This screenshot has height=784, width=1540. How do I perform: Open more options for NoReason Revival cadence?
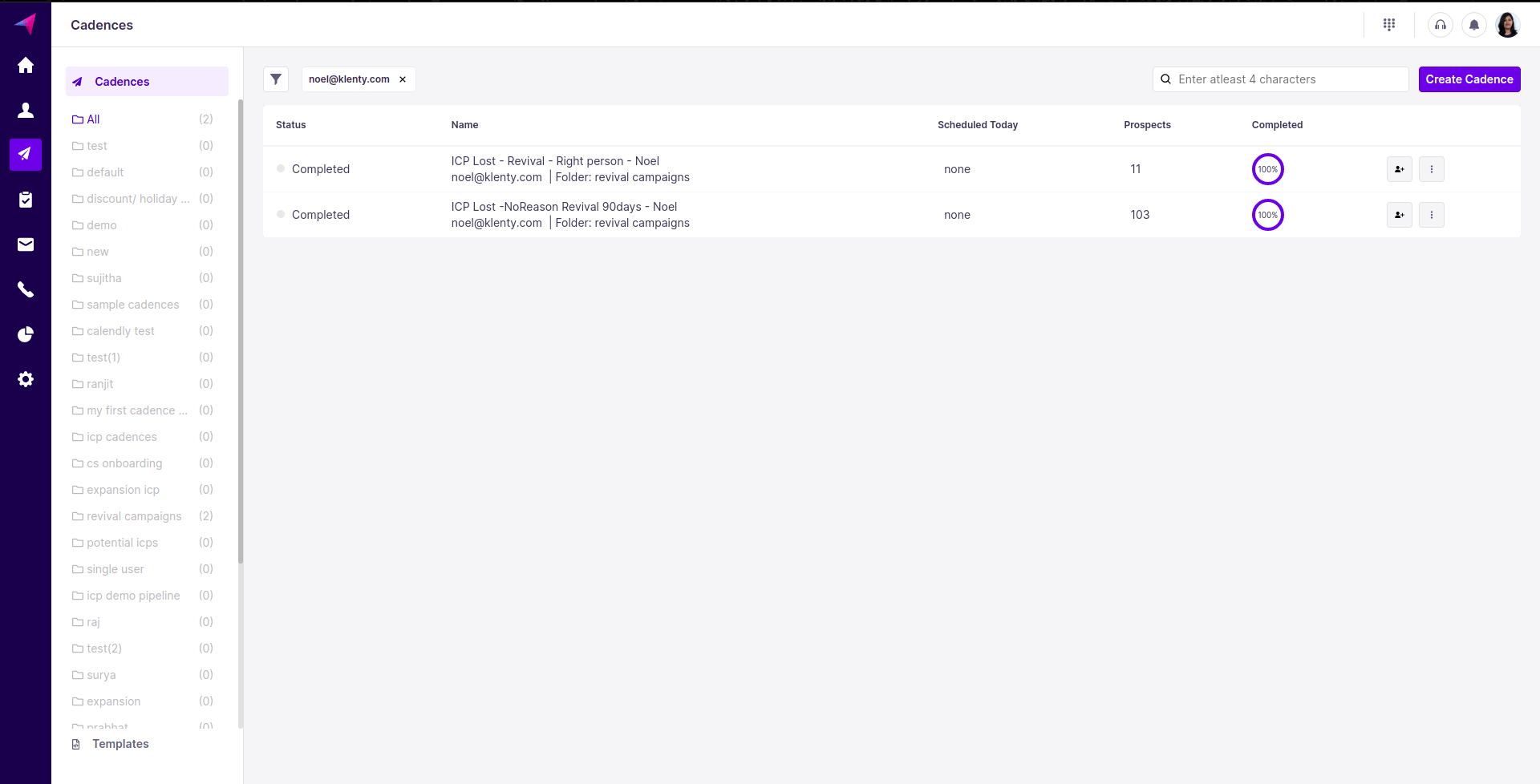pos(1431,215)
